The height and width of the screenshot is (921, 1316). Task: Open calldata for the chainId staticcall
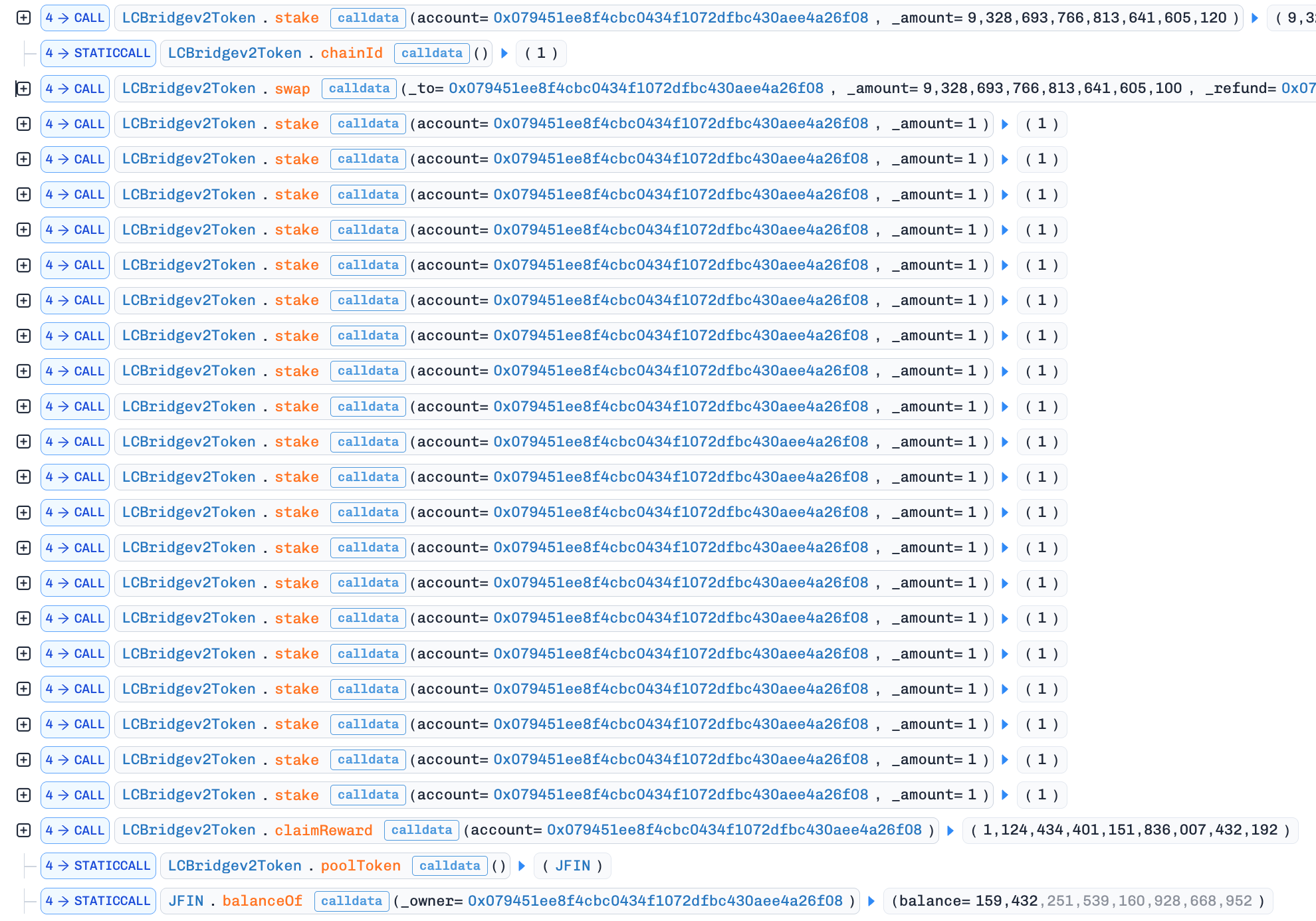[431, 53]
